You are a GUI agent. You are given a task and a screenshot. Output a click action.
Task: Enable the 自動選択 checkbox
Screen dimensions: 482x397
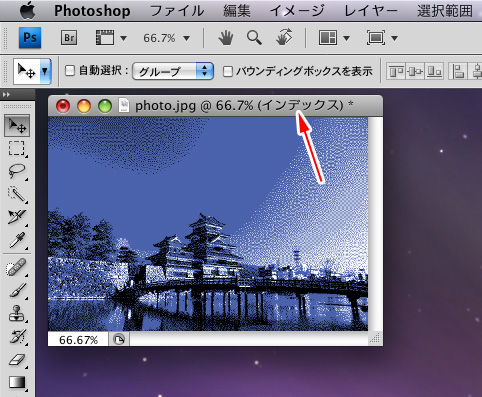pyautogui.click(x=69, y=71)
